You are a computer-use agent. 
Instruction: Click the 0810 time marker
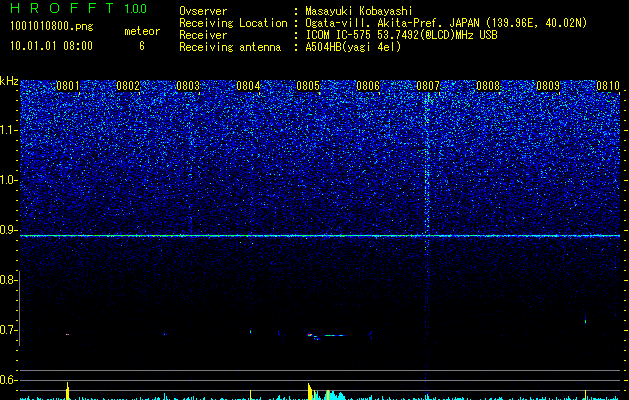coord(608,86)
